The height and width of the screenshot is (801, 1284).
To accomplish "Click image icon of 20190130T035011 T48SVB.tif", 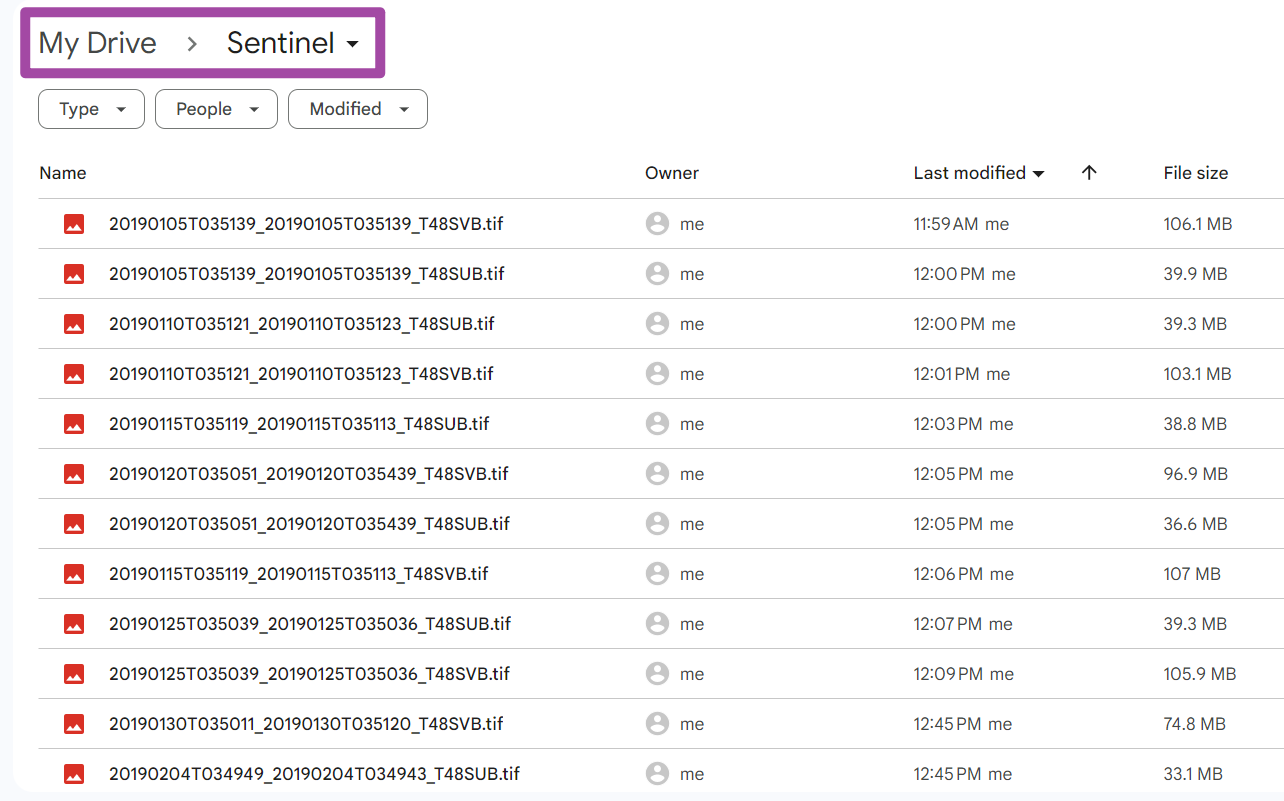I will tap(74, 724).
